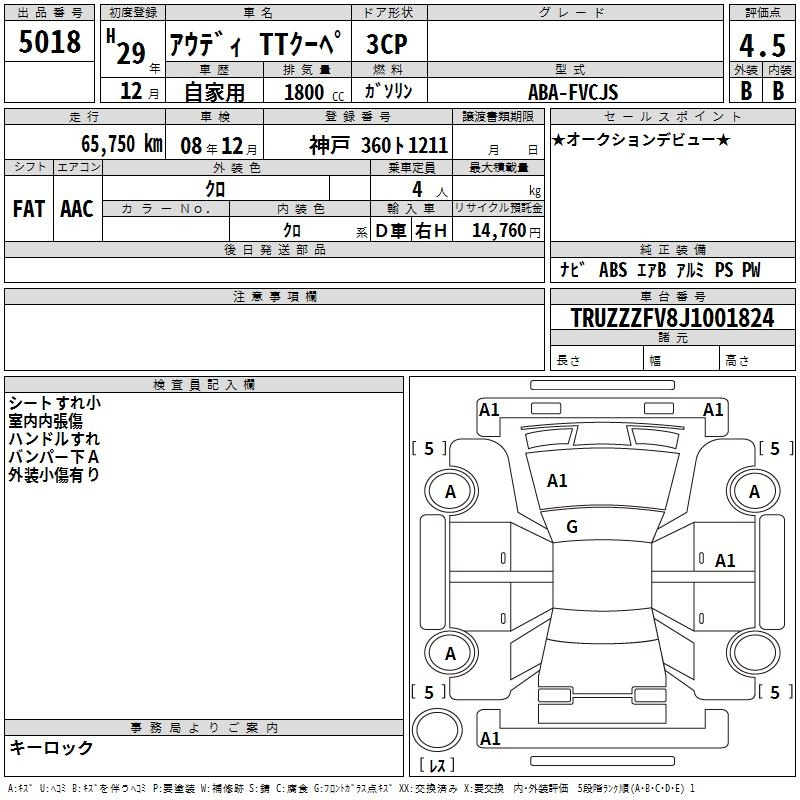Click the registration number 神戸 360ト1211
This screenshot has height=800, width=800.
click(x=378, y=144)
